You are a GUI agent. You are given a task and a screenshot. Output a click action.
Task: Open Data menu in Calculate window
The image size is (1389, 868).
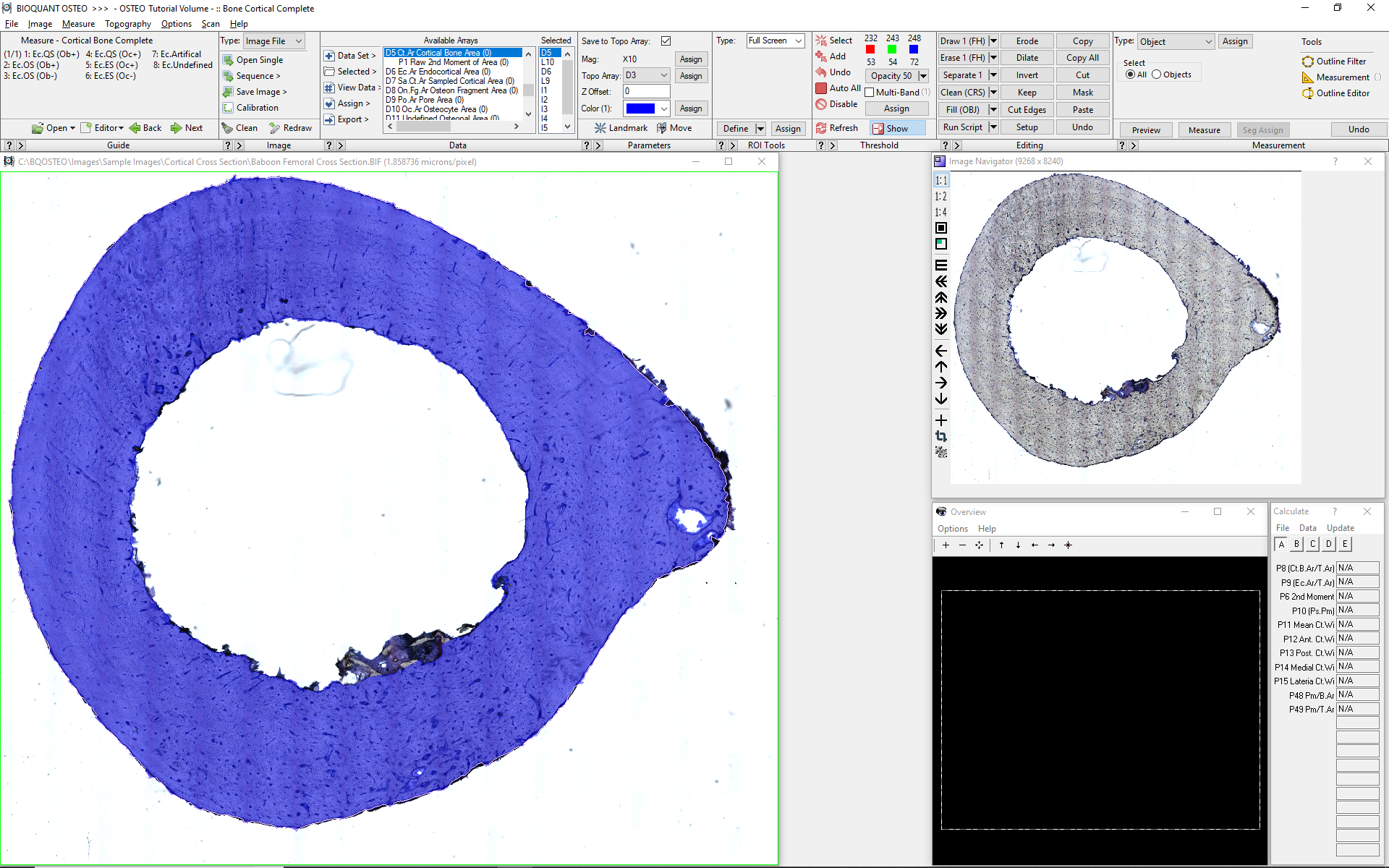tap(1307, 528)
